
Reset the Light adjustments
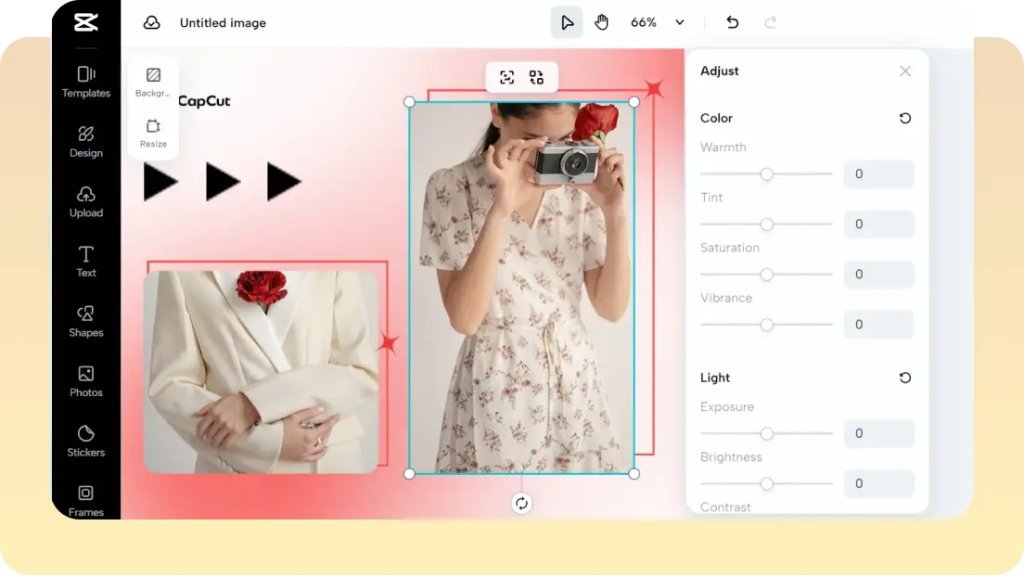(x=905, y=378)
